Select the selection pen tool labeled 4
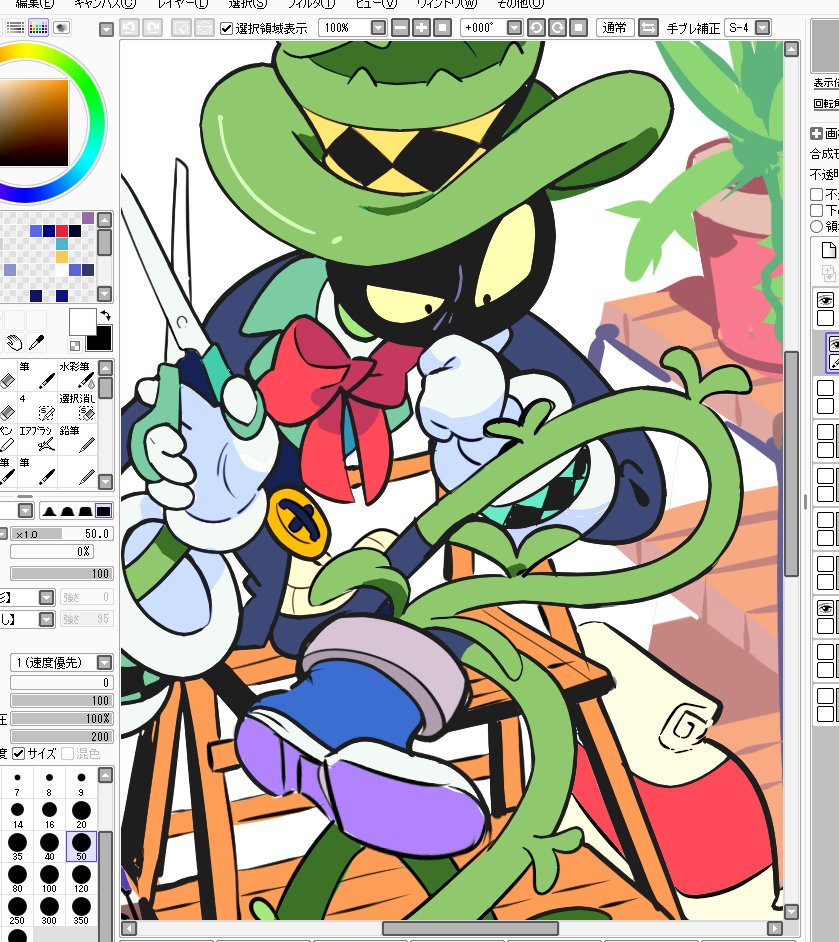 pyautogui.click(x=37, y=407)
